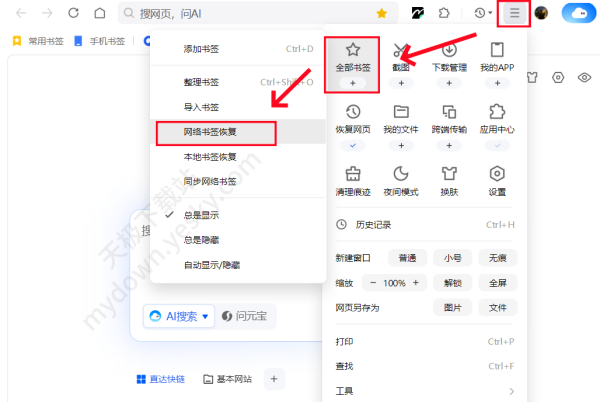Screen dimensions: 600x402
Task: Open the 全部书签 bookmarks star icon
Action: [x=352, y=51]
